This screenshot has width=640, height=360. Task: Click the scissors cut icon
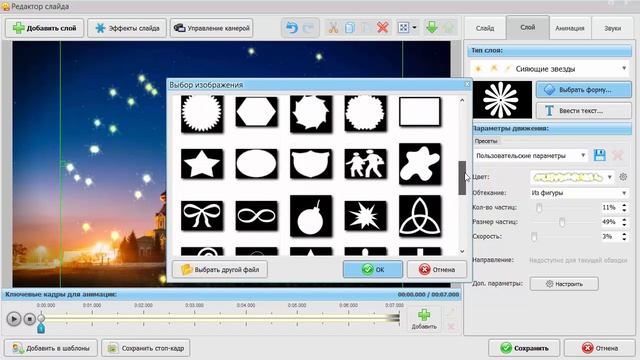click(x=333, y=28)
